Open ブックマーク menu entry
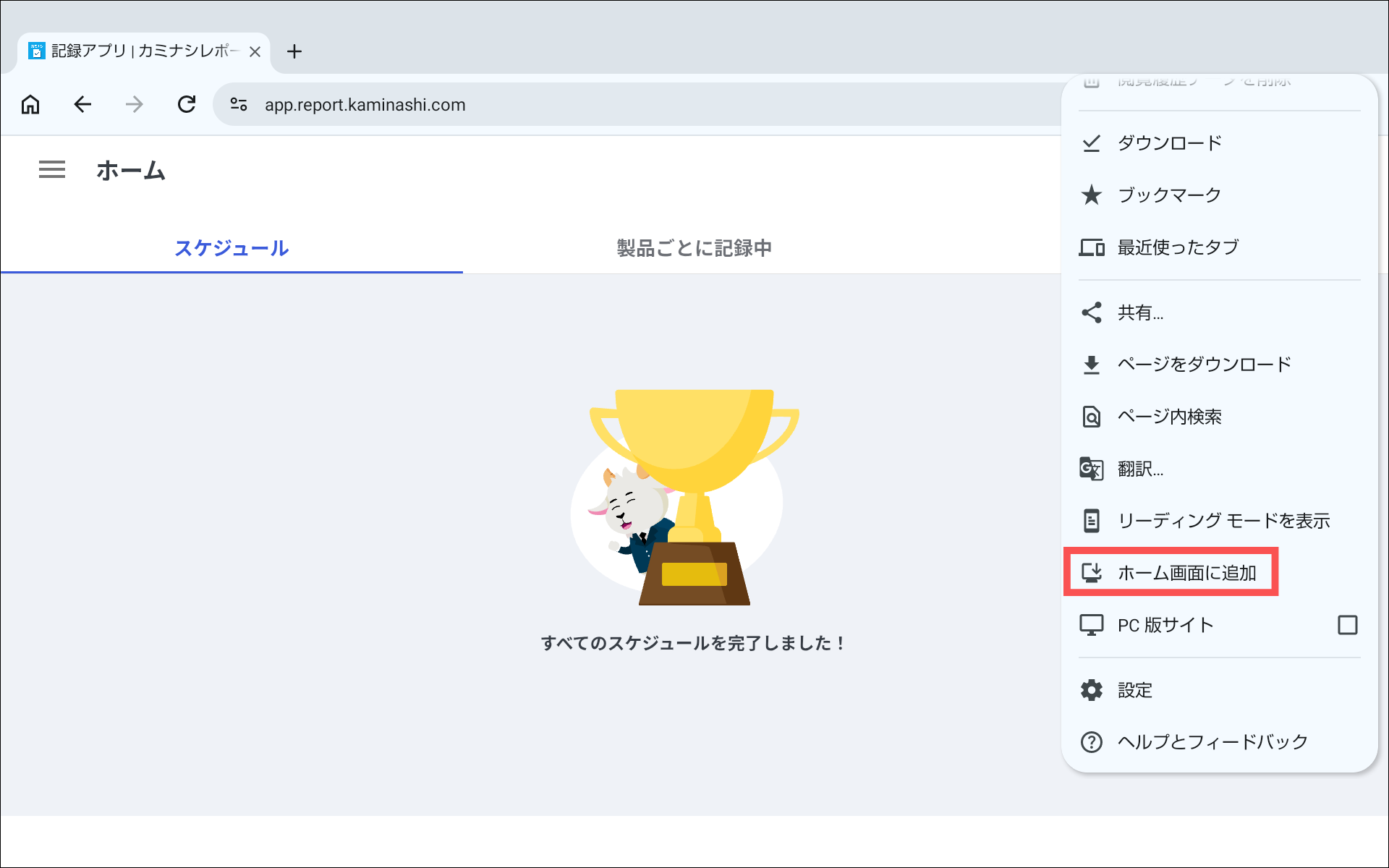Screen dimensions: 1389x868 [x=1169, y=195]
